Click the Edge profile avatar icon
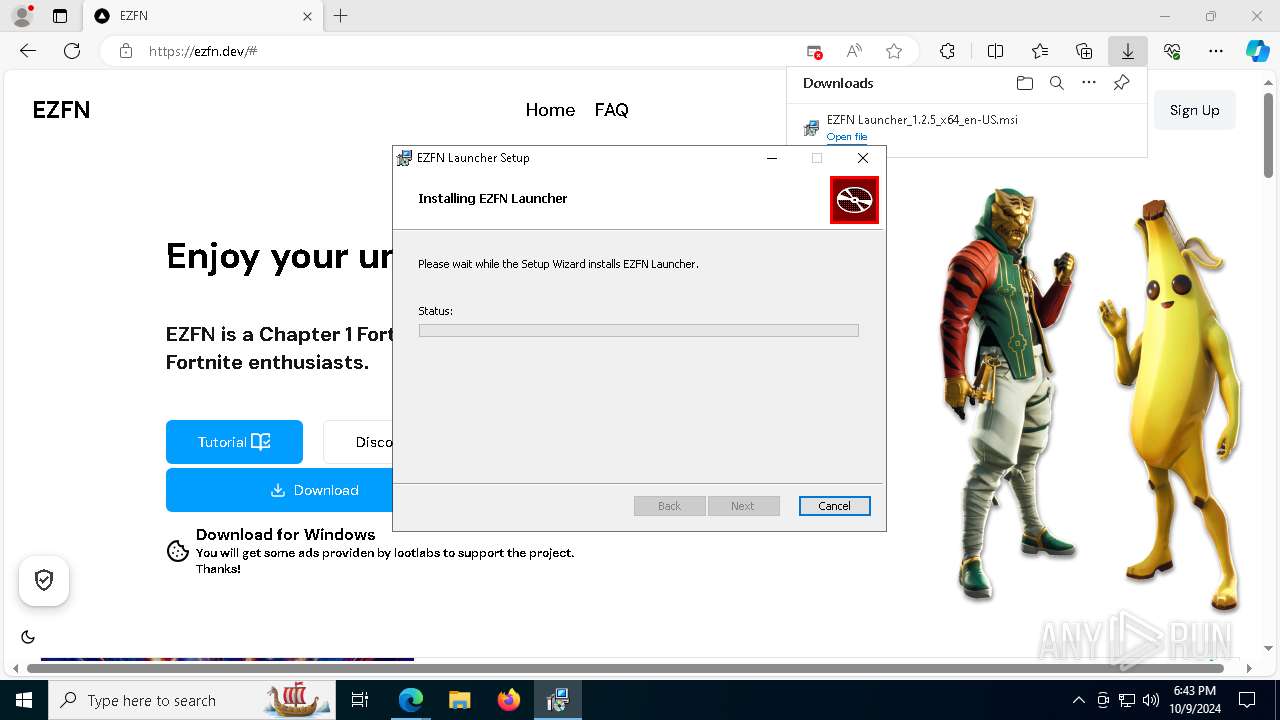The height and width of the screenshot is (720, 1280). (x=22, y=16)
